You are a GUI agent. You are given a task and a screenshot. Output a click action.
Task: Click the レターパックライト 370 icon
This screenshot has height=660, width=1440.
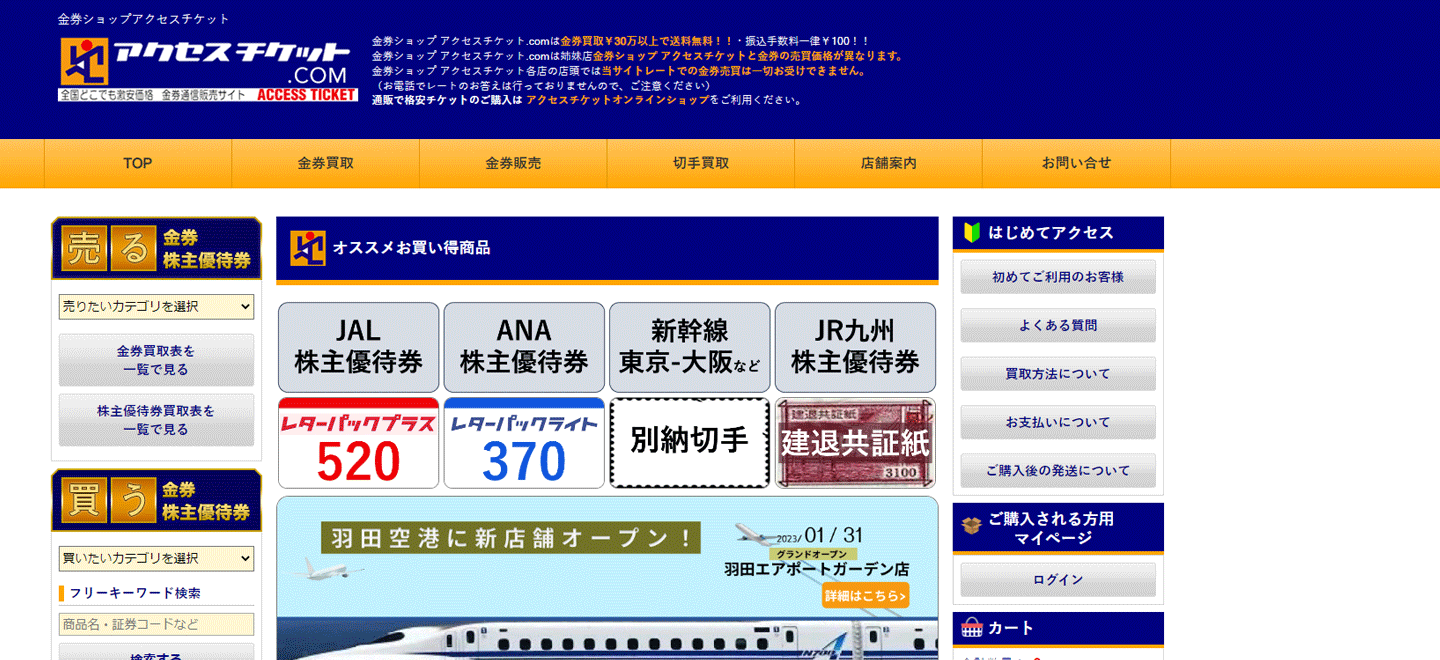[x=524, y=443]
